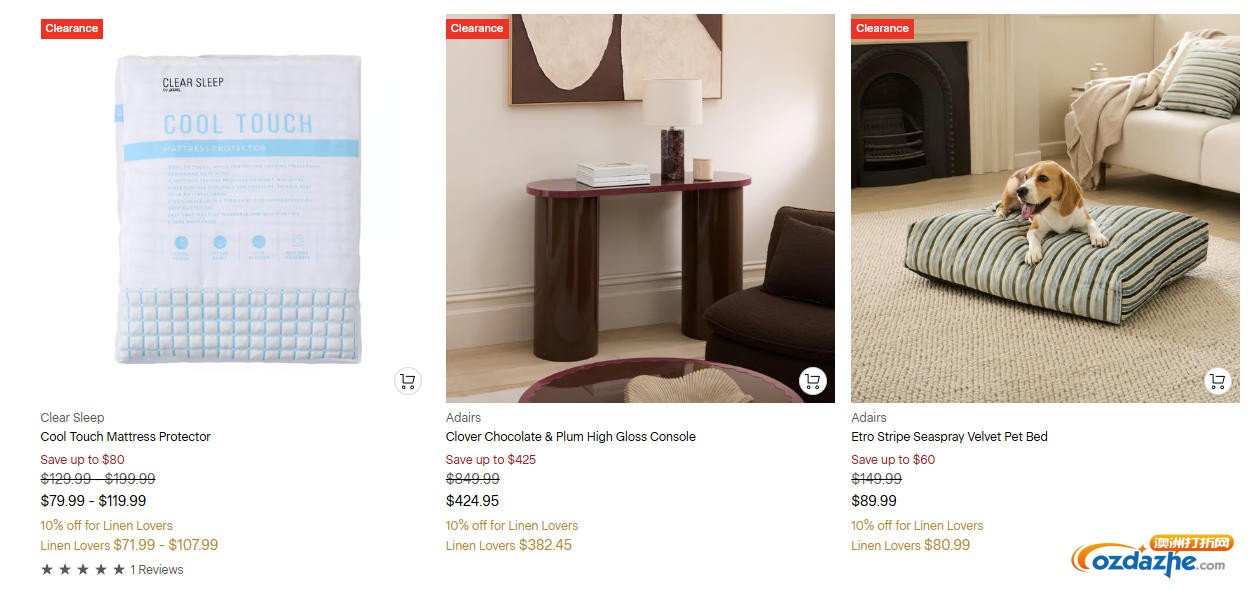This screenshot has height=590, width=1256.
Task: Open the Etro Stripe pet bed photo
Action: [x=1045, y=210]
